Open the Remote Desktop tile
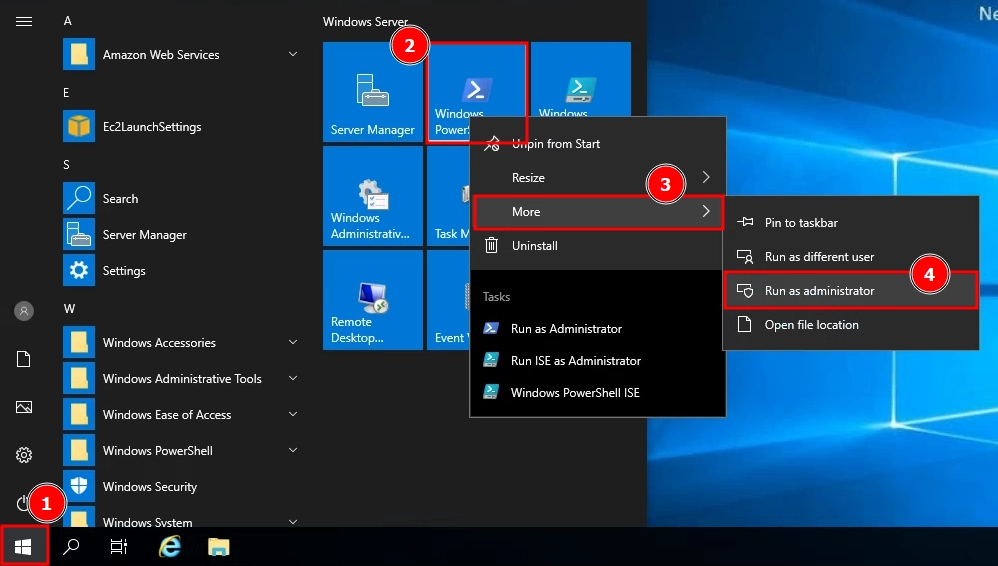 372,300
